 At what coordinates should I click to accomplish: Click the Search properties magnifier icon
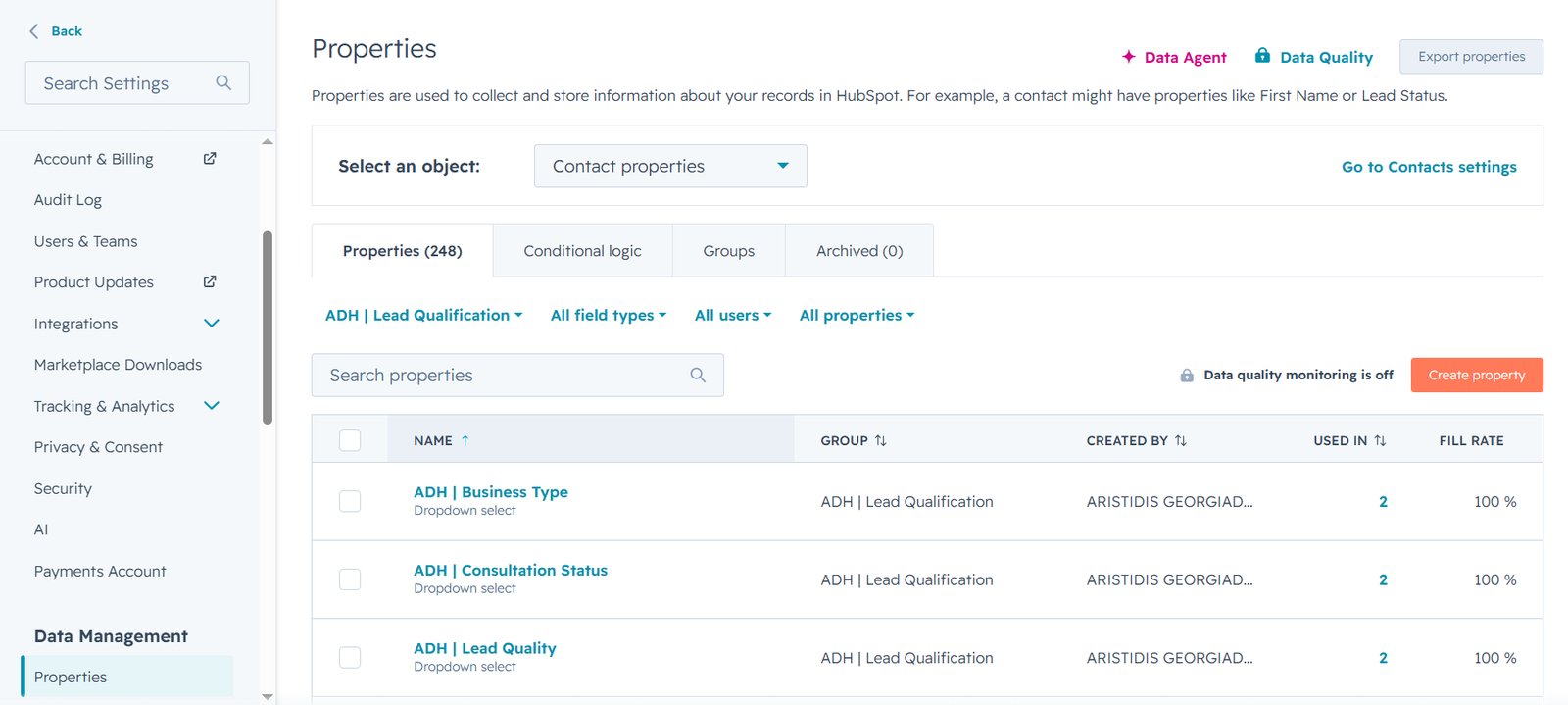click(698, 375)
